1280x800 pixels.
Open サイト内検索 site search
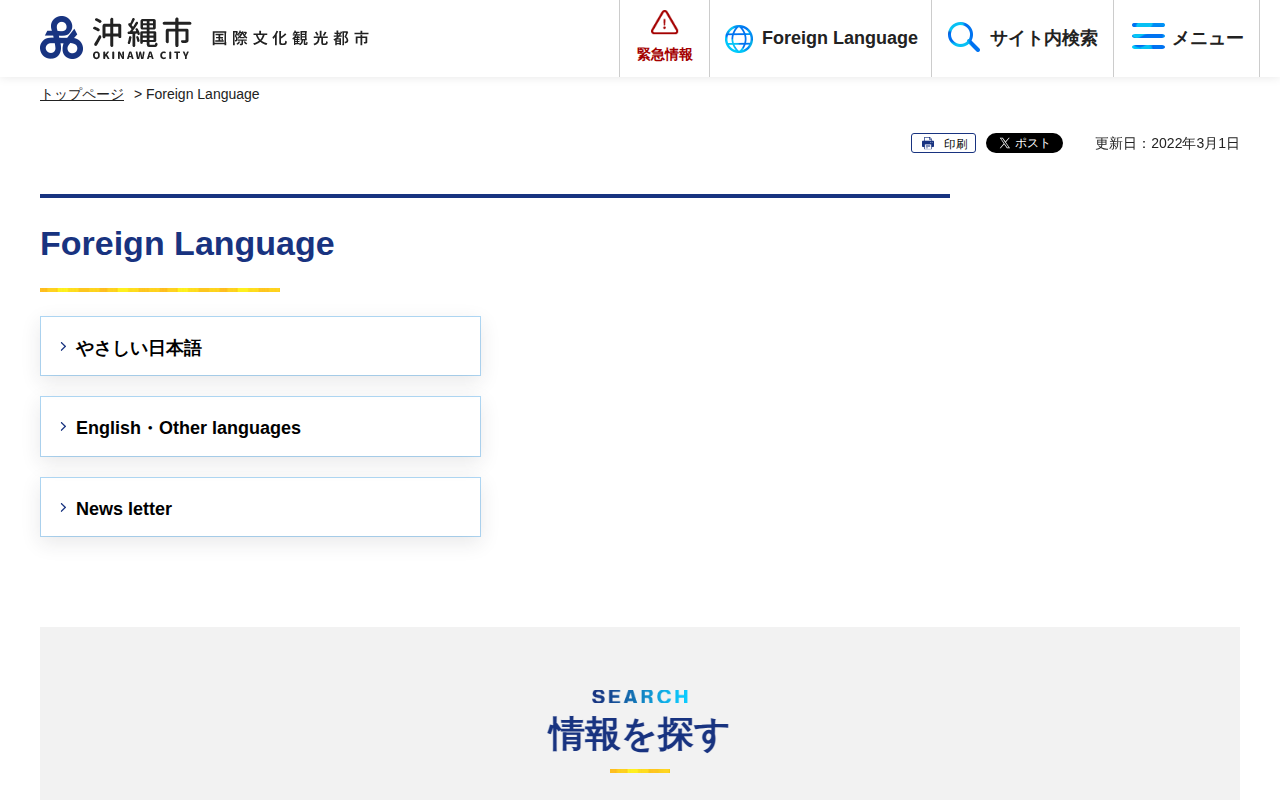(1043, 38)
